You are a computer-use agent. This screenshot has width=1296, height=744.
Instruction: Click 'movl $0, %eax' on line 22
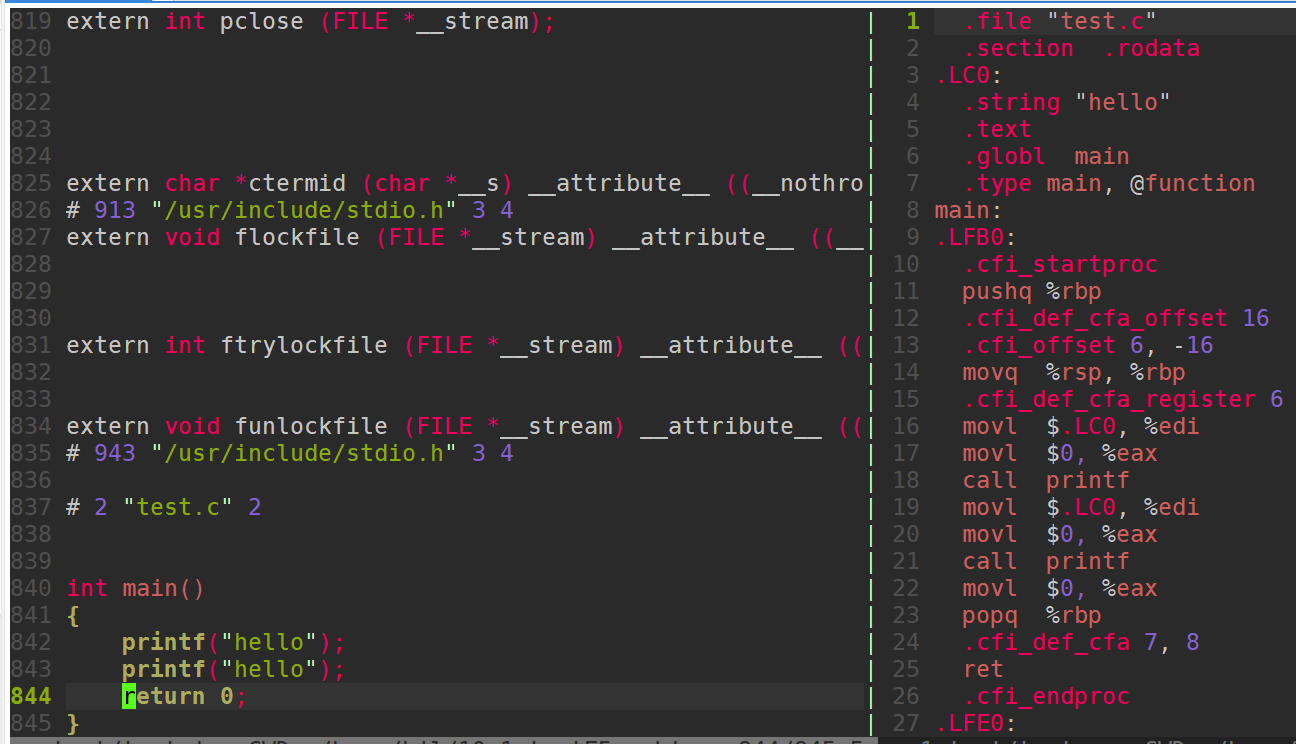(x=1060, y=588)
